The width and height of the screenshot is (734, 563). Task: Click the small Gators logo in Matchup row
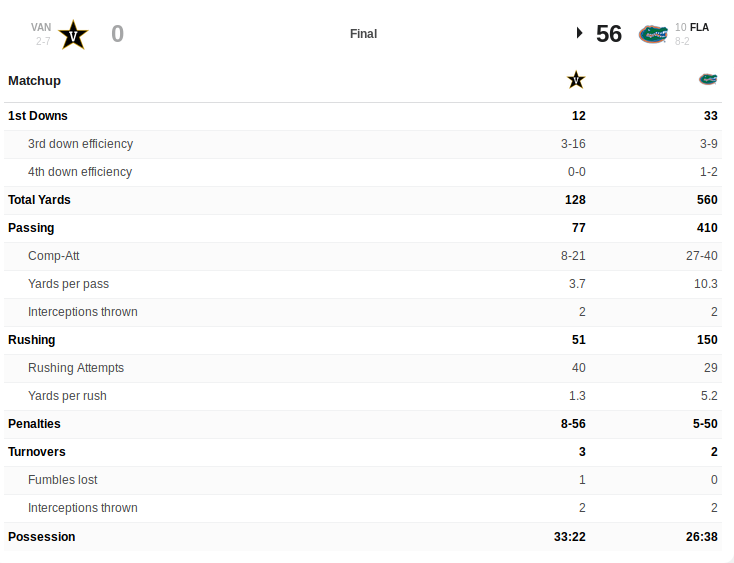(708, 79)
